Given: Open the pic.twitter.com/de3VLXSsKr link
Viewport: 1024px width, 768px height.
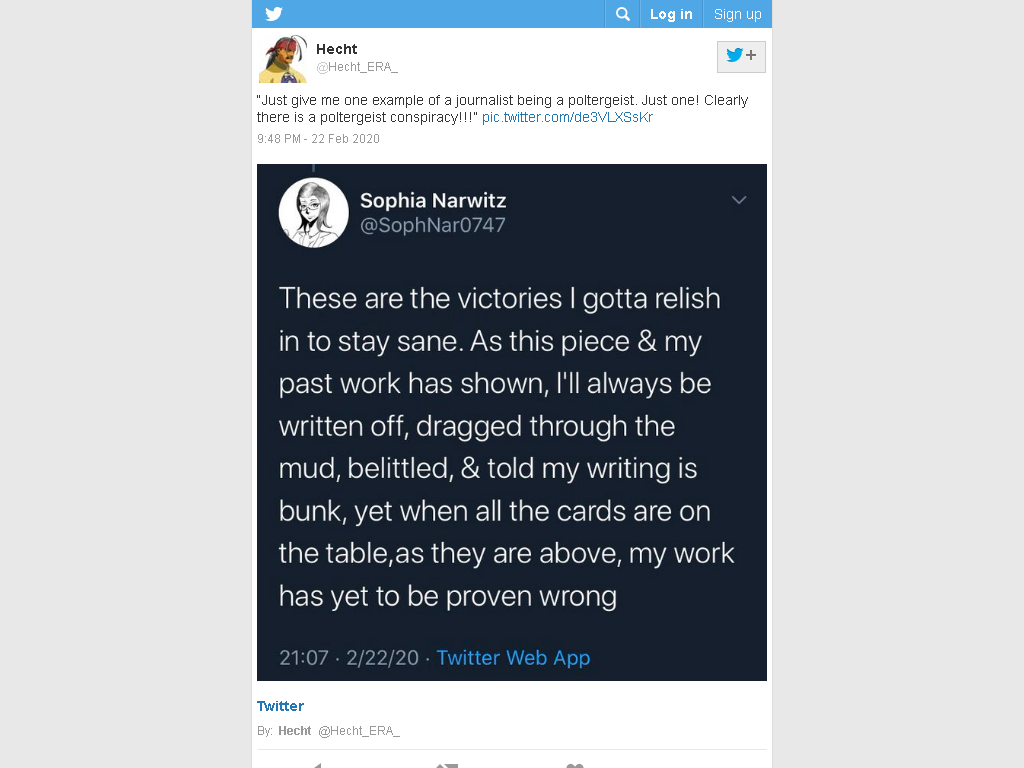Looking at the screenshot, I should point(567,117).
